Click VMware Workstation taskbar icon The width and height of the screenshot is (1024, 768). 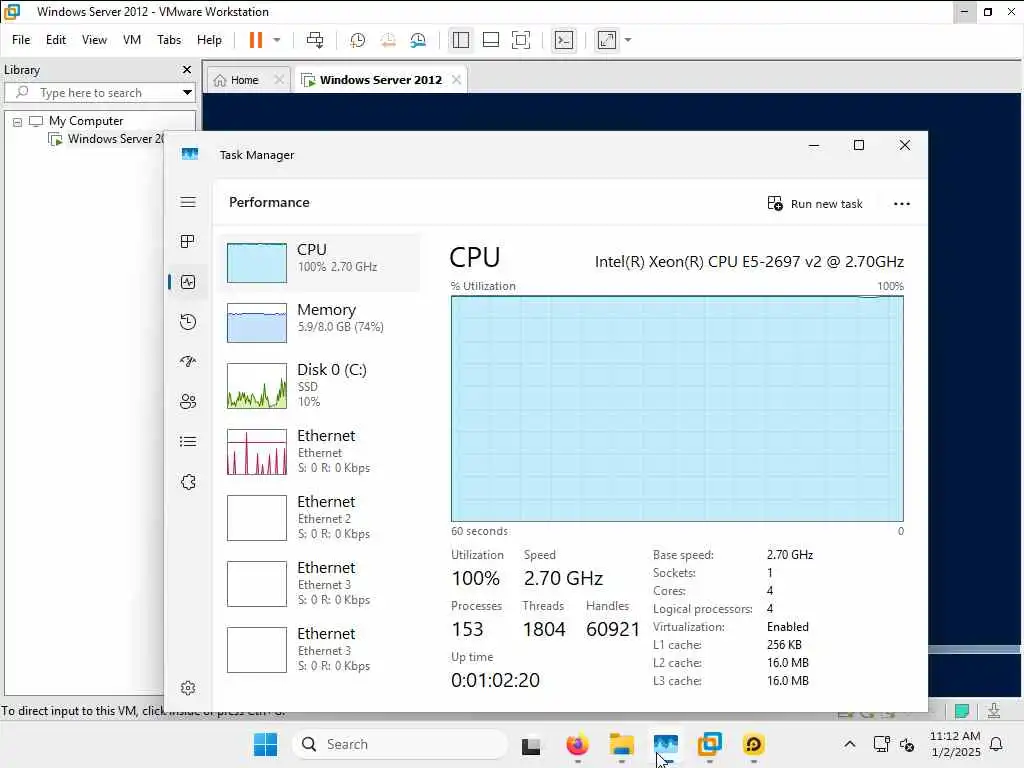[710, 744]
